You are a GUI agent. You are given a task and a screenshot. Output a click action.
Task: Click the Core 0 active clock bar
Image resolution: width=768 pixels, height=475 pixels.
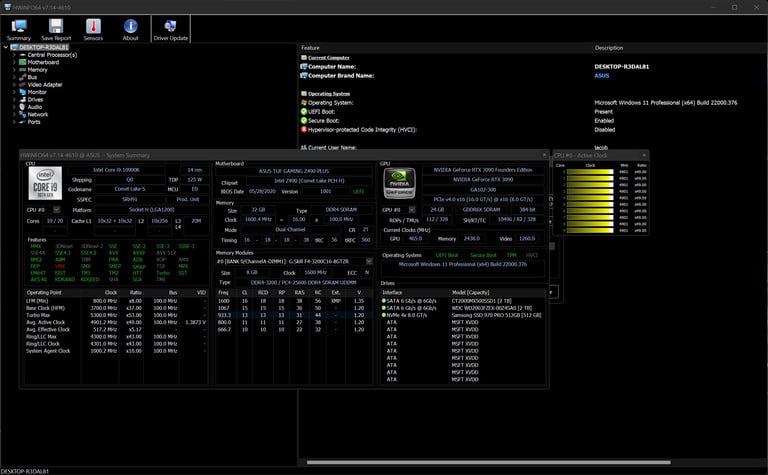(590, 172)
